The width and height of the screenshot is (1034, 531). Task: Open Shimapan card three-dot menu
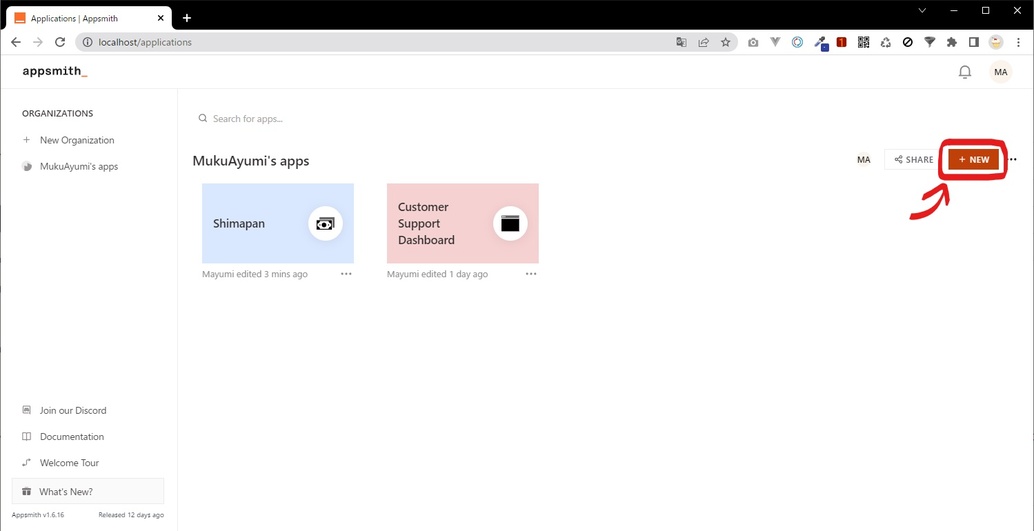(346, 274)
